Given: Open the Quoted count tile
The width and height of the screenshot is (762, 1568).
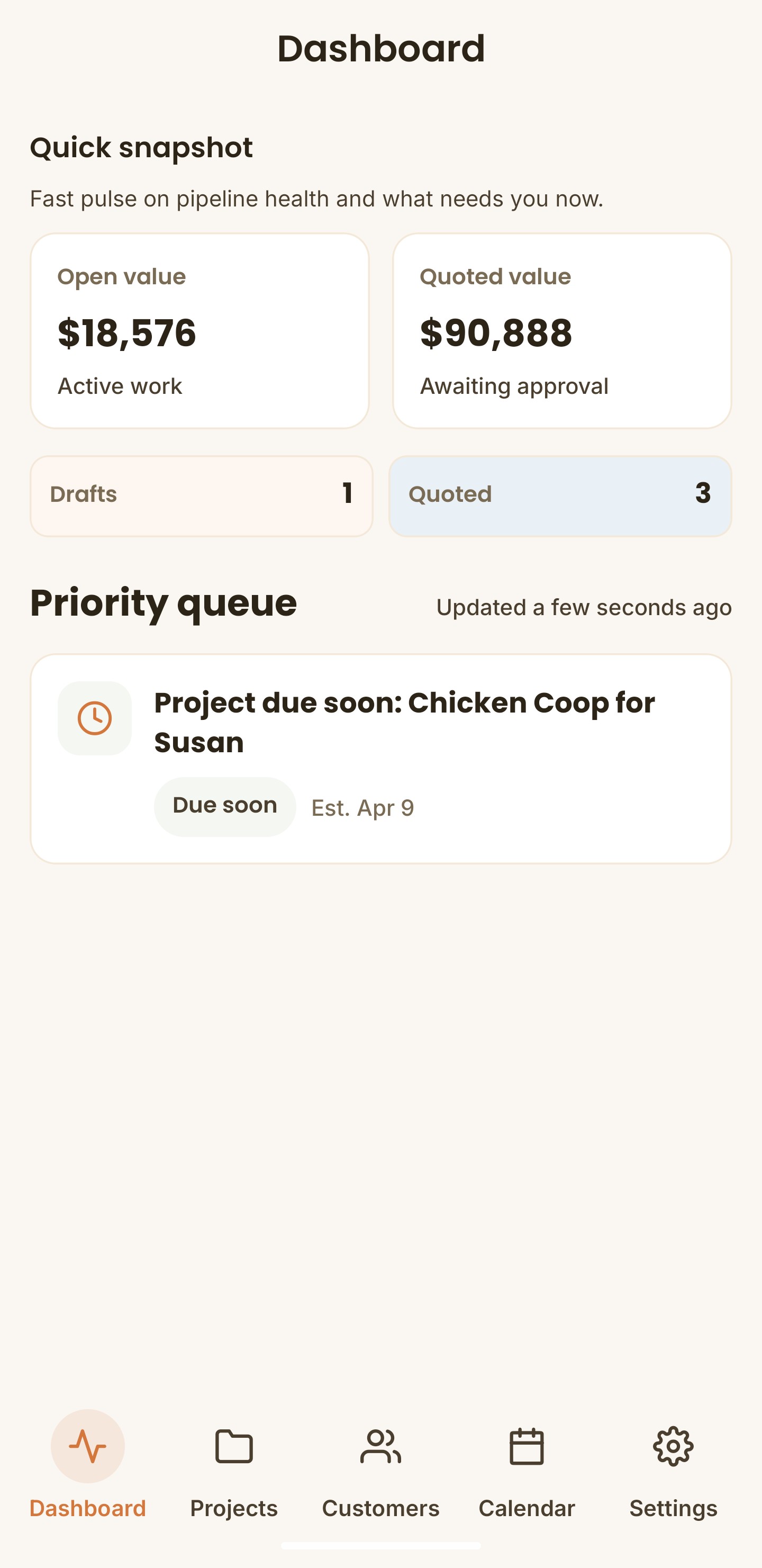Looking at the screenshot, I should click(x=560, y=495).
